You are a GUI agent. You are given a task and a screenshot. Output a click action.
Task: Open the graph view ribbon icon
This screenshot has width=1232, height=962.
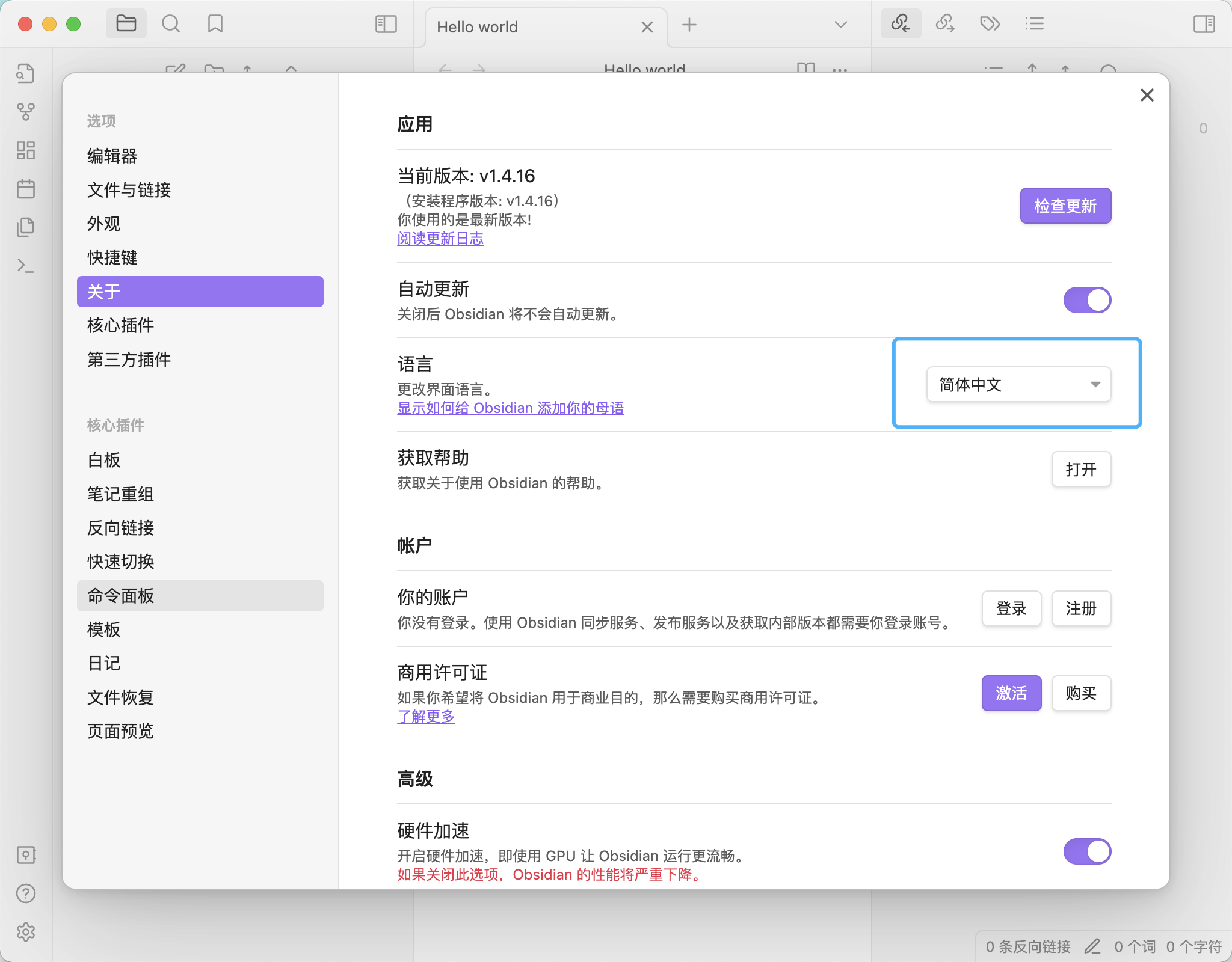(x=25, y=111)
